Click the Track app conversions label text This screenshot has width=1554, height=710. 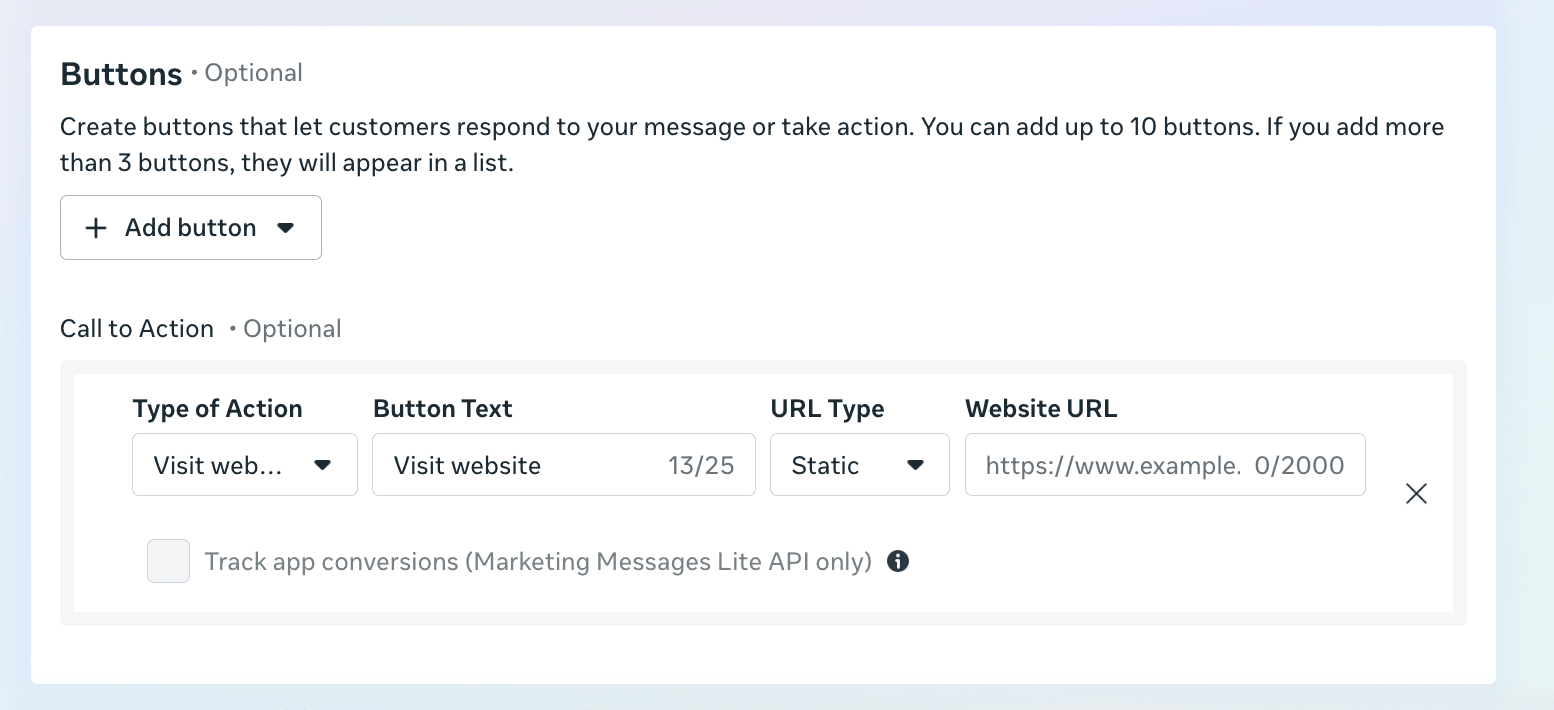[x=538, y=562]
